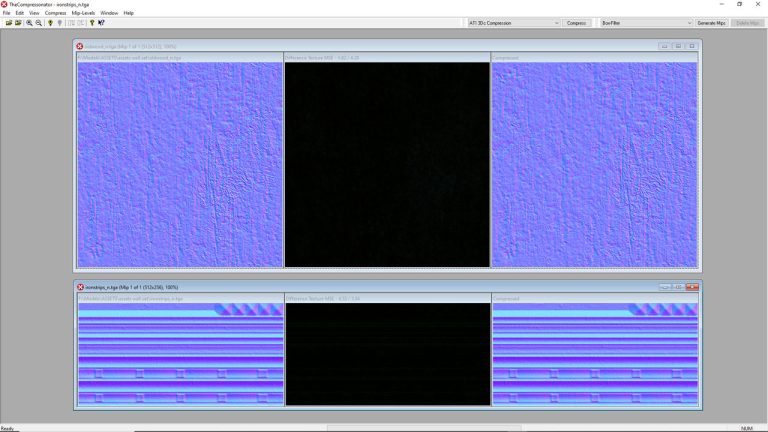Open the Compress menu
This screenshot has height=432, width=768.
coord(55,13)
